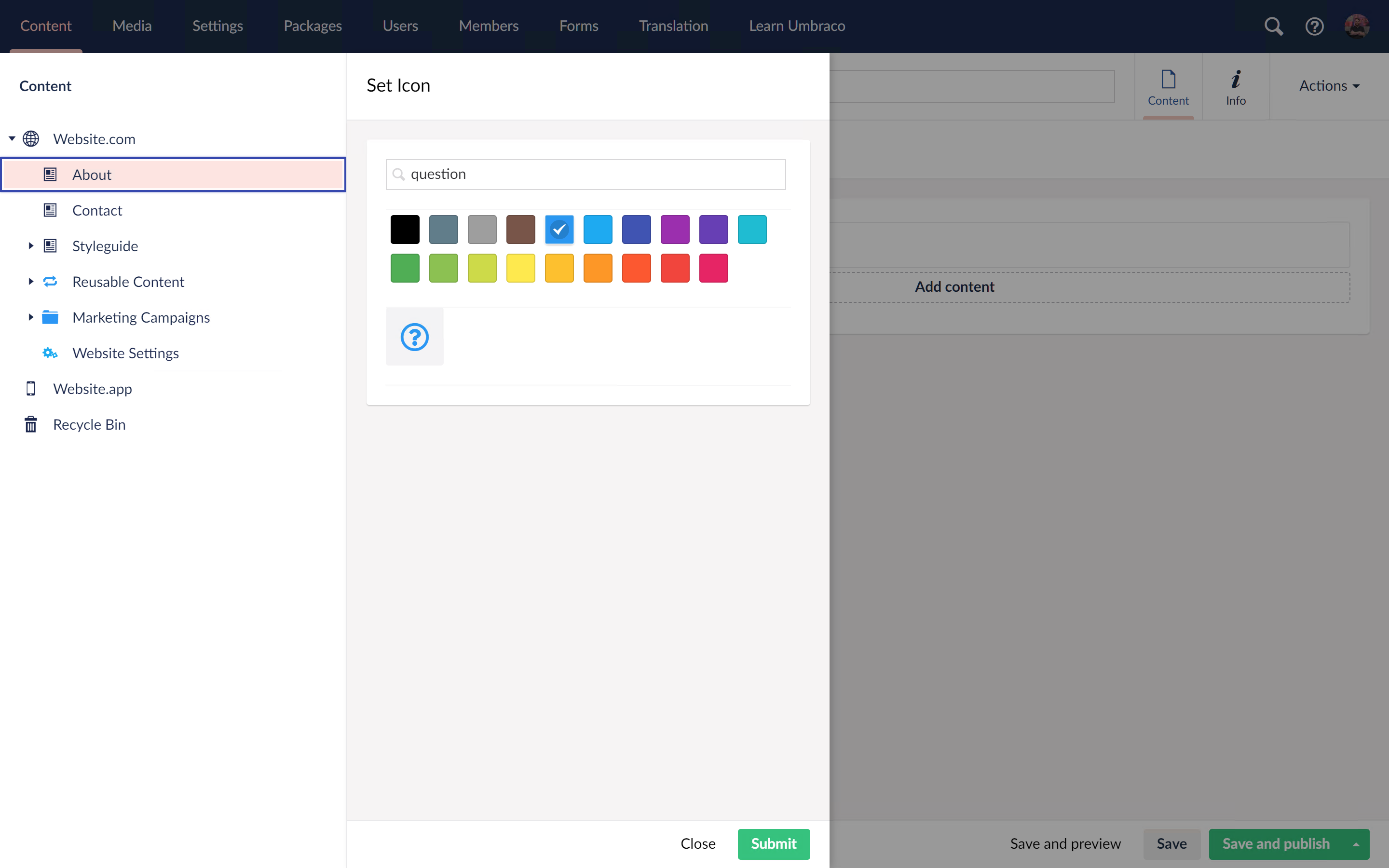The width and height of the screenshot is (1389, 868).
Task: Click the Reusable Content loop icon
Action: coord(51,281)
